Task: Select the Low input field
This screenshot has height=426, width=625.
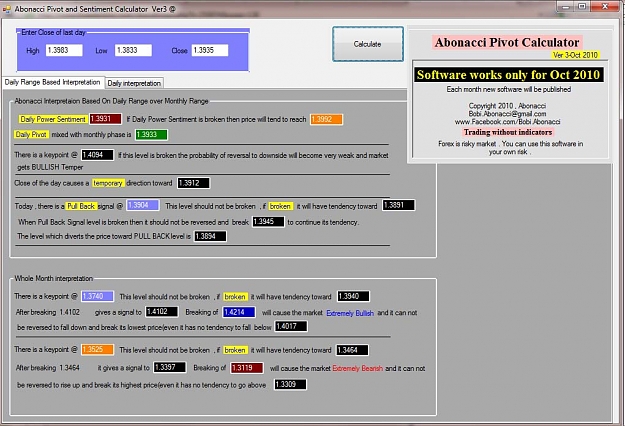Action: pyautogui.click(x=133, y=50)
